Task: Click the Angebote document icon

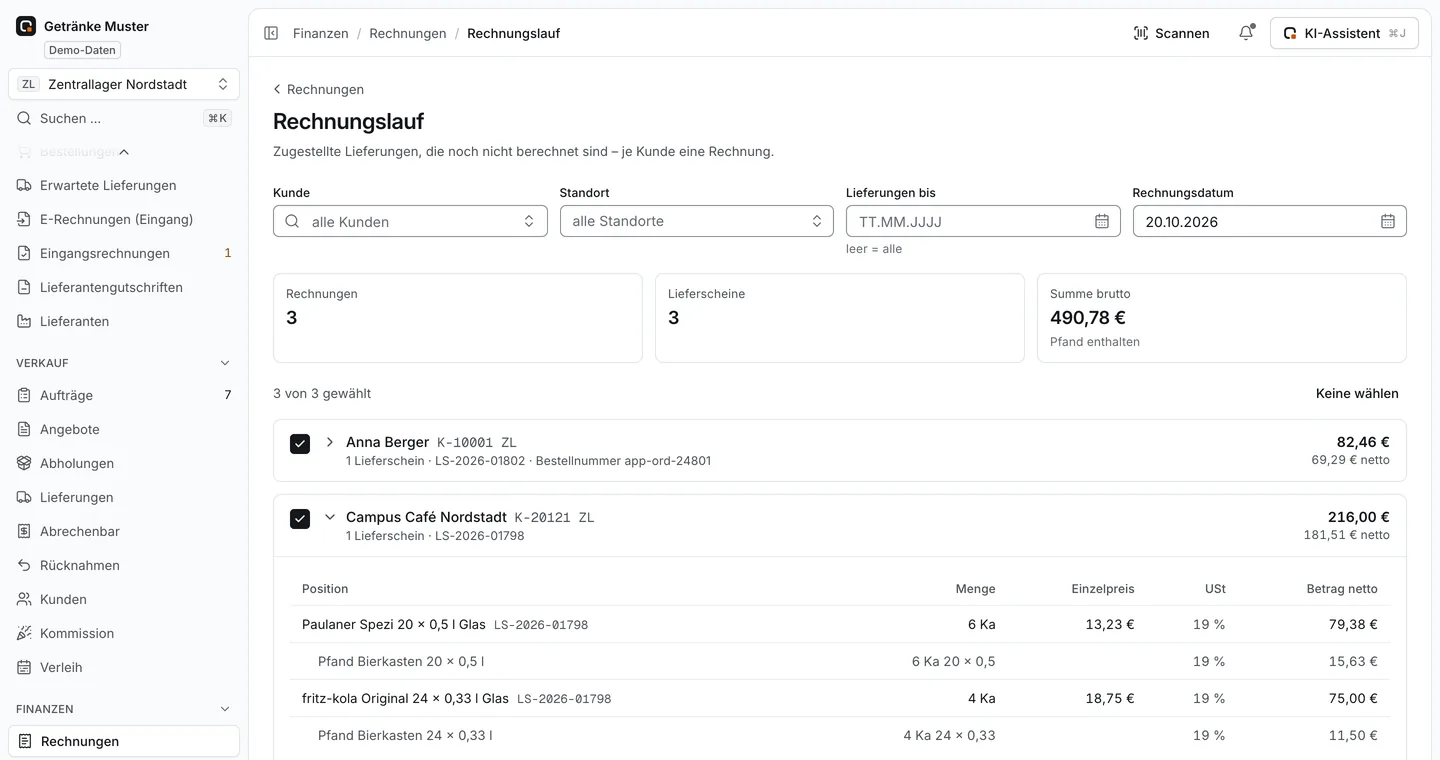Action: click(x=24, y=429)
